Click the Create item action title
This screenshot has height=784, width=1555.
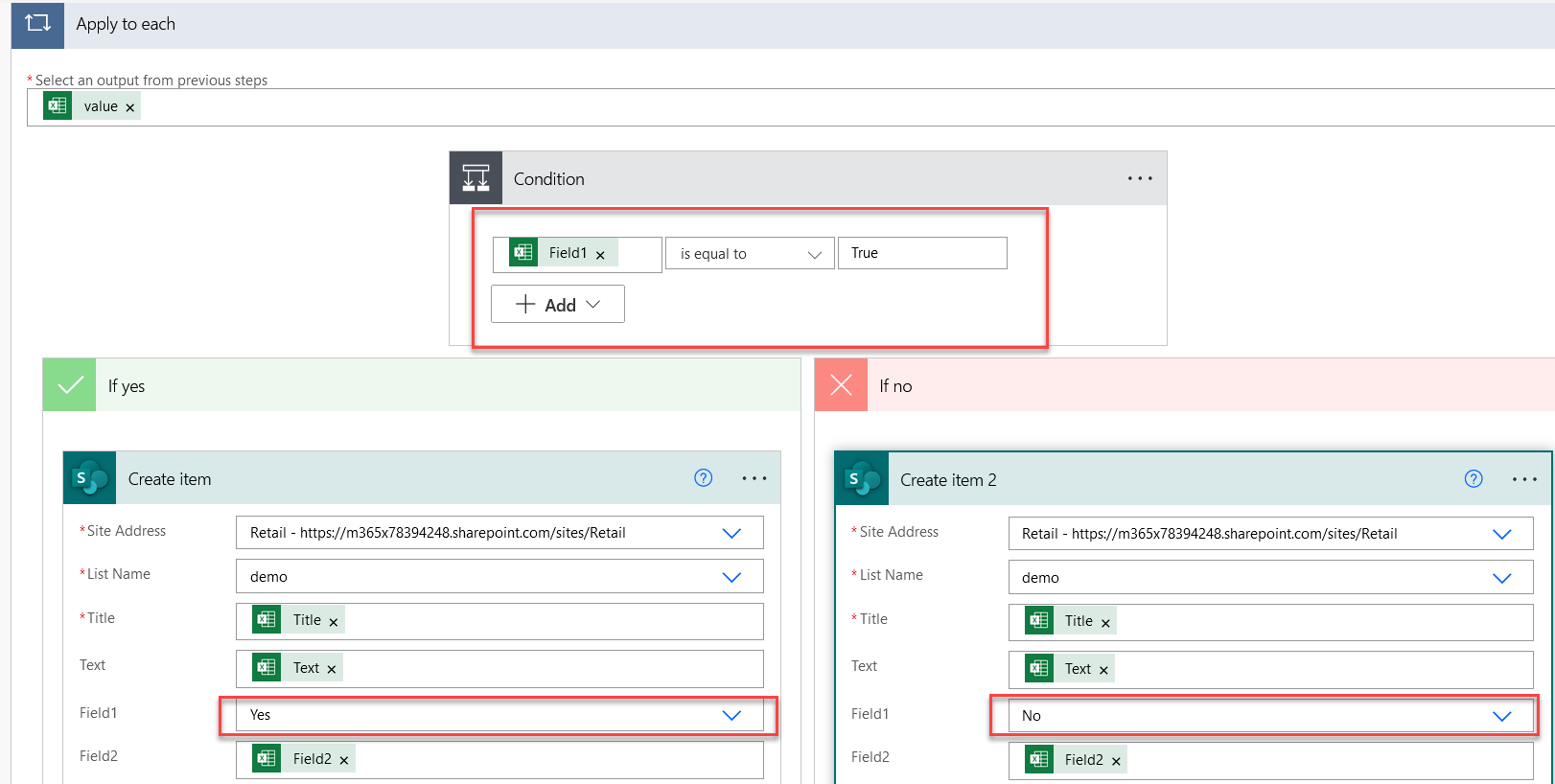170,478
